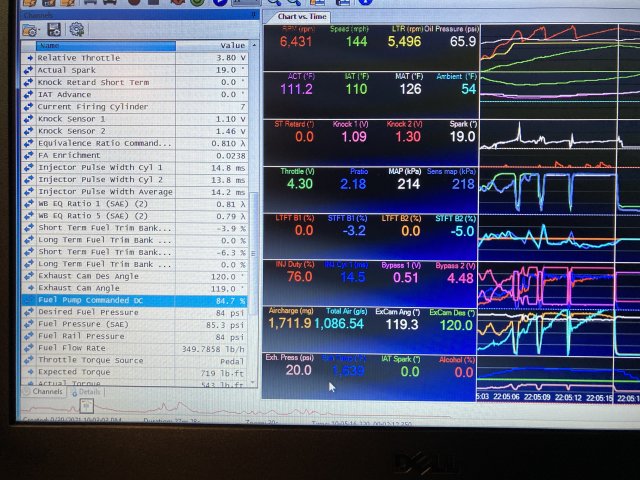Click the Knock 2 gauge reading 1.30
The height and width of the screenshot is (480, 640).
(407, 137)
